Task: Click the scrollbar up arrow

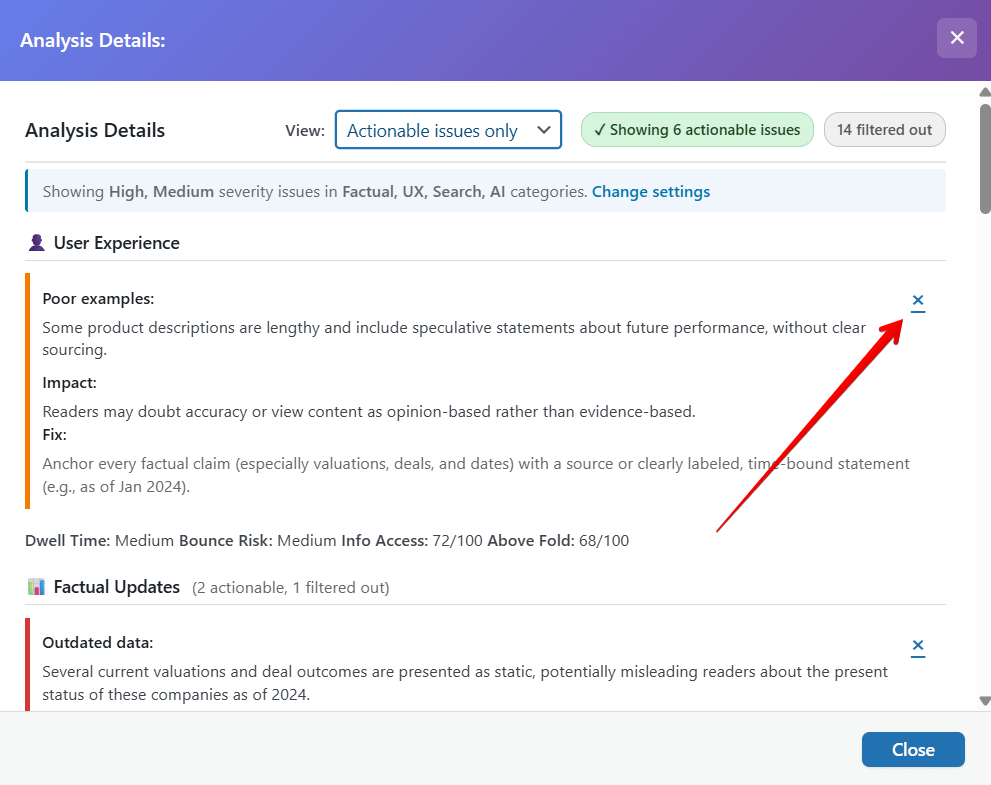Action: 984,93
